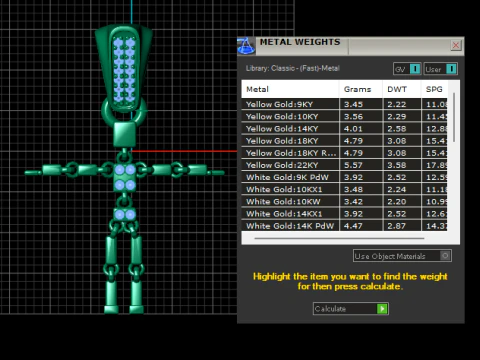This screenshot has height=360, width=480.
Task: Sort by the Grams column header
Action: pyautogui.click(x=361, y=89)
